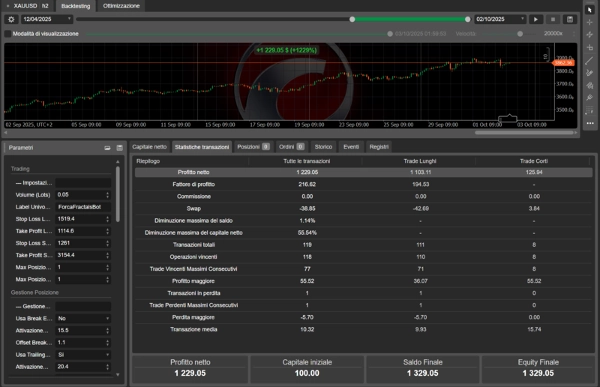Adjust Take Profit S... stepper with 3154.4
Viewport: 600px width, 387px height.
(108, 255)
